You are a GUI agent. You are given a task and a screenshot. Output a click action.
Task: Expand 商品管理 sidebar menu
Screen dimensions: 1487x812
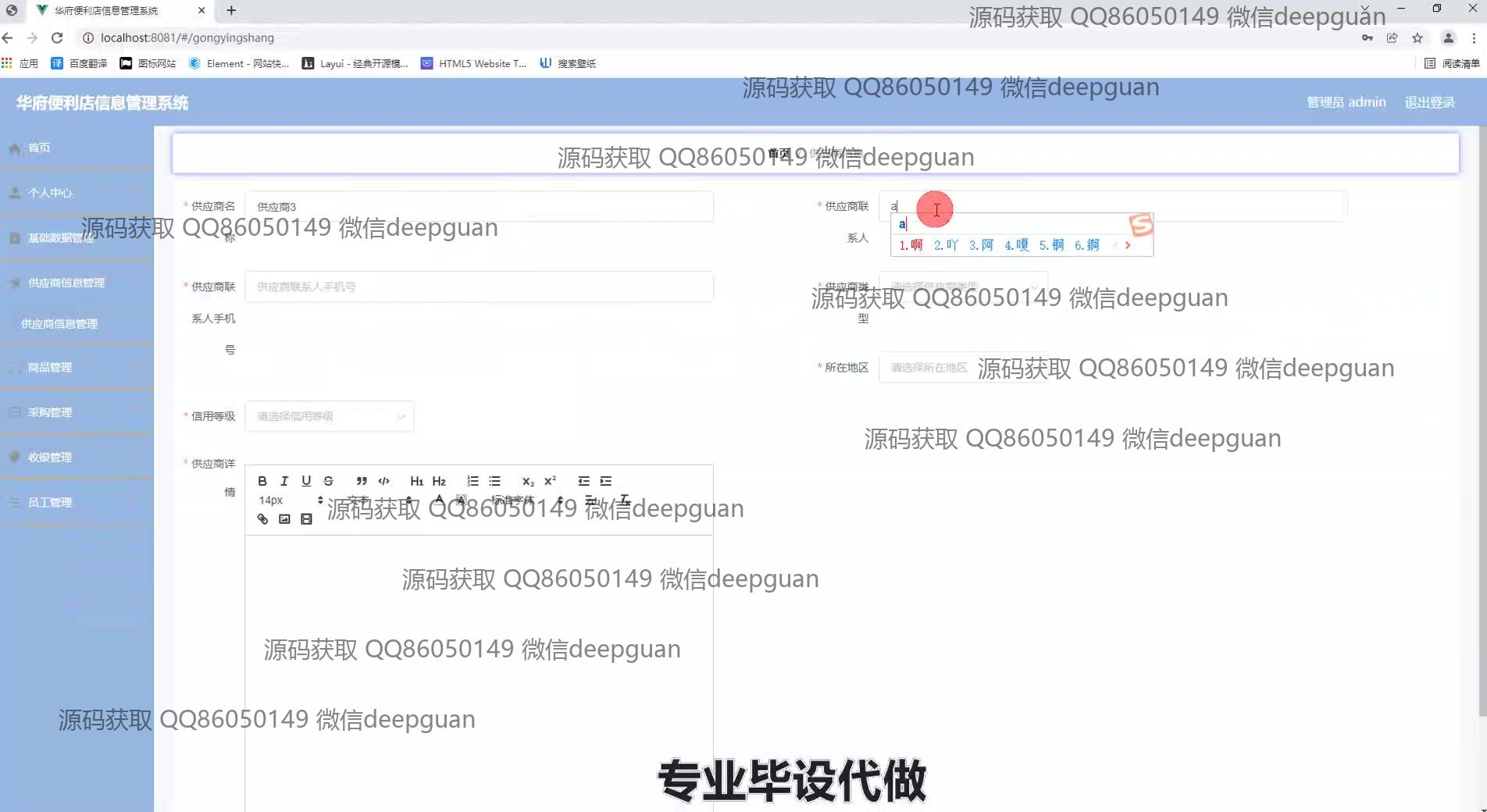[77, 367]
